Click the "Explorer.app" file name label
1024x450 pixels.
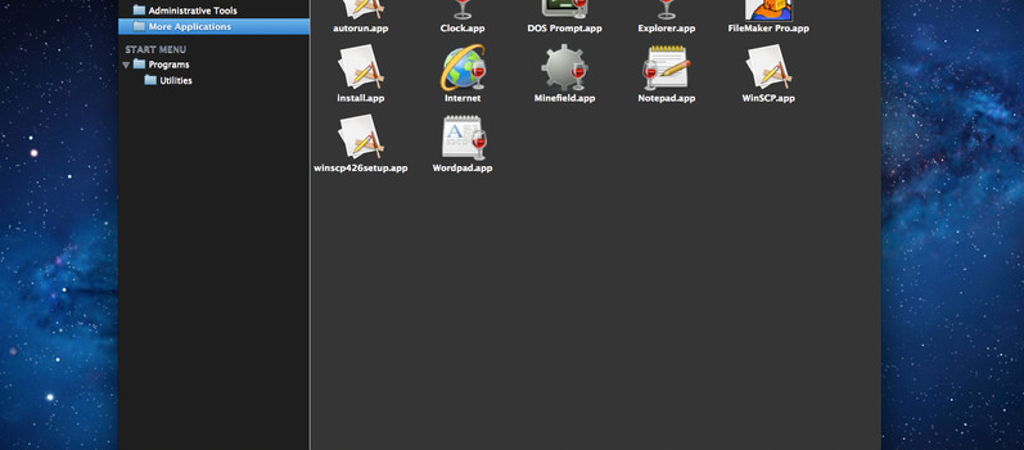(666, 28)
